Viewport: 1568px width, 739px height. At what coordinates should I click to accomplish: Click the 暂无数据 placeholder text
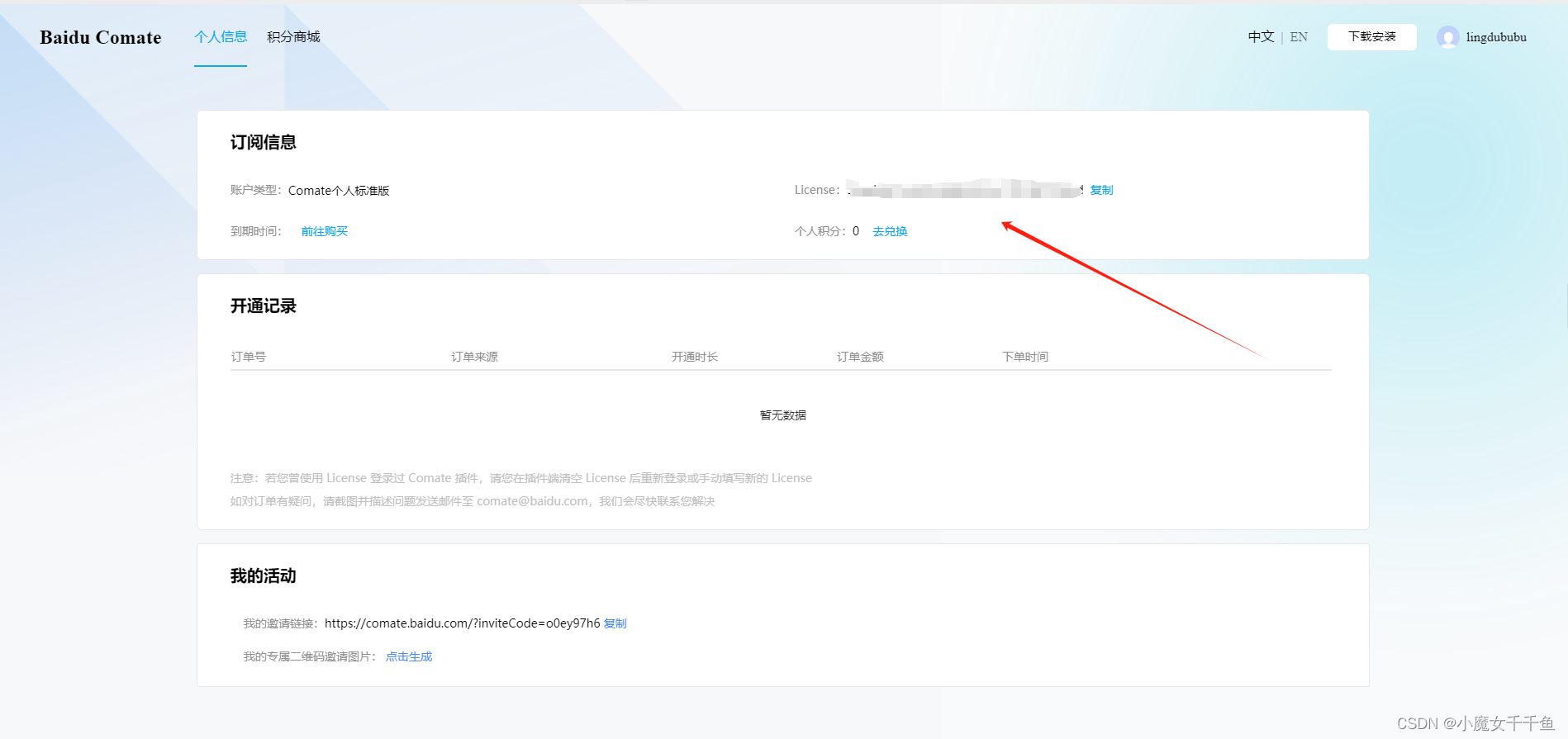(x=783, y=415)
